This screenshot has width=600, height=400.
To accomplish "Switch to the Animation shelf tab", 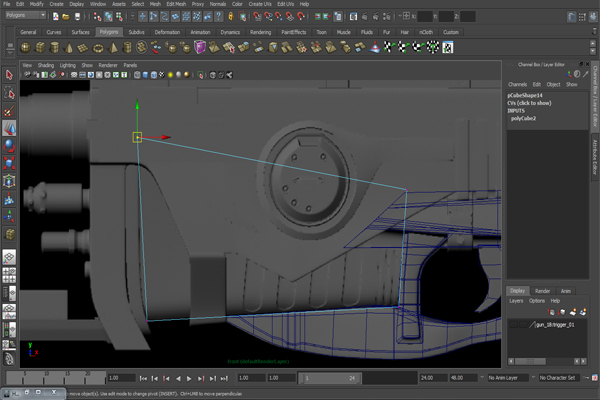I will [x=201, y=32].
